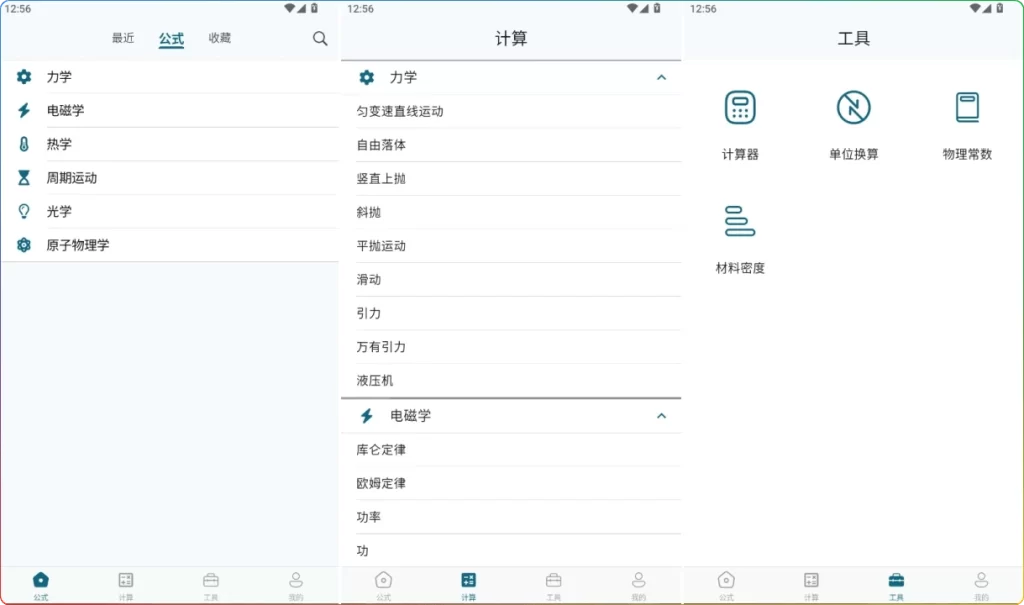Collapse the 力学 section on the calculation page

click(661, 77)
